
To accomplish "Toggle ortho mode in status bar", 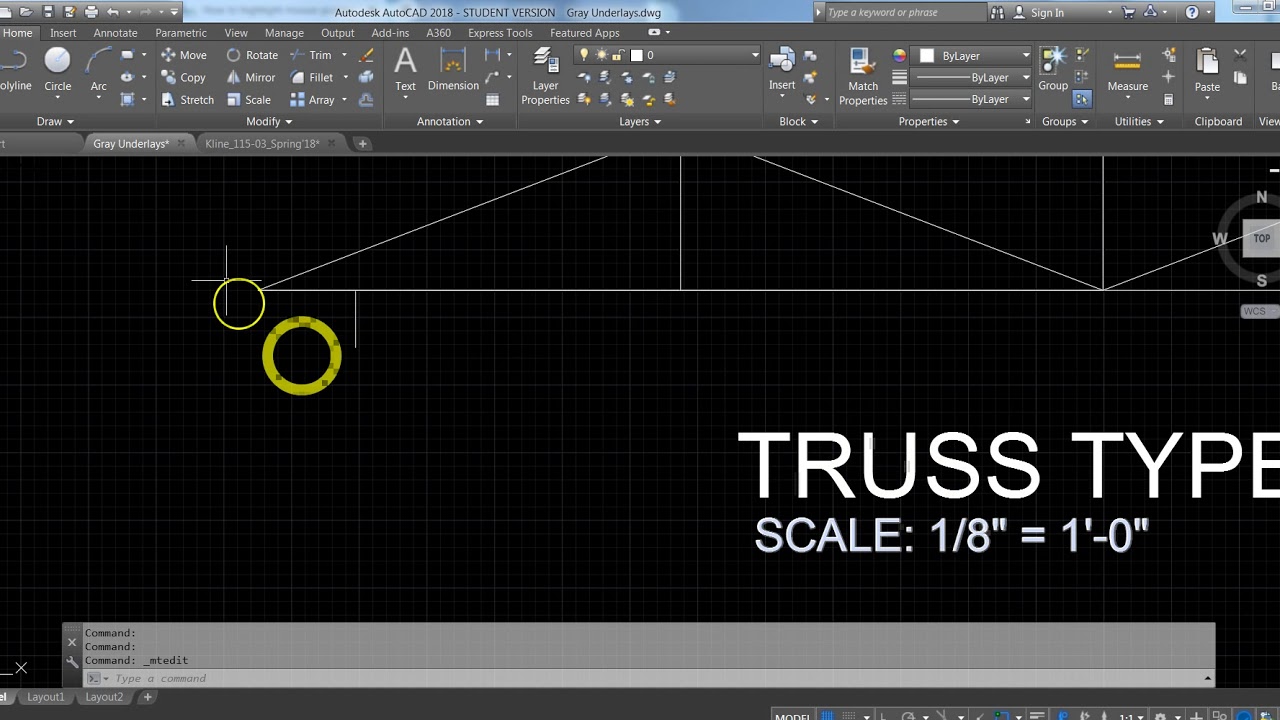I will coord(883,717).
